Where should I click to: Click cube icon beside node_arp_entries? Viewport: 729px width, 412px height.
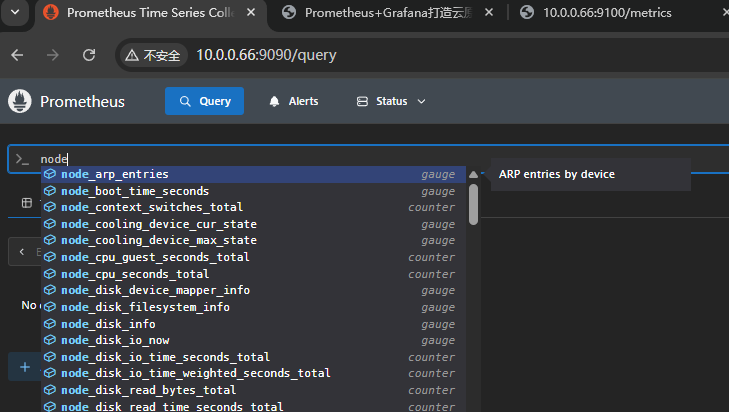point(50,174)
